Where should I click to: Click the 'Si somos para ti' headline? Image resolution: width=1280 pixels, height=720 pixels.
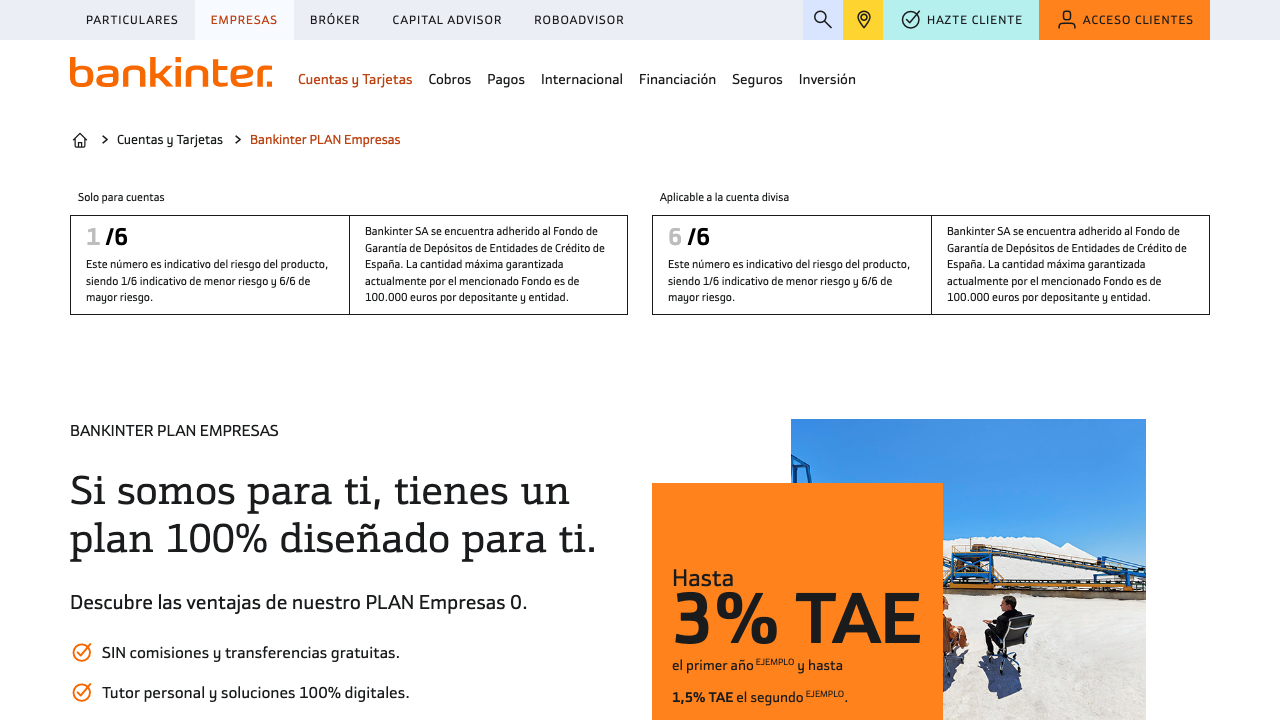[333, 514]
